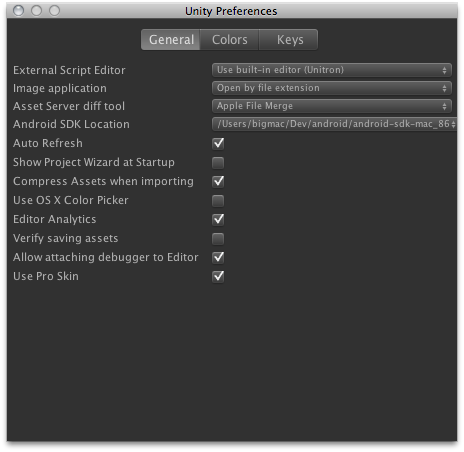Open the External Script Editor dropdown
This screenshot has height=452, width=464.
pos(332,70)
